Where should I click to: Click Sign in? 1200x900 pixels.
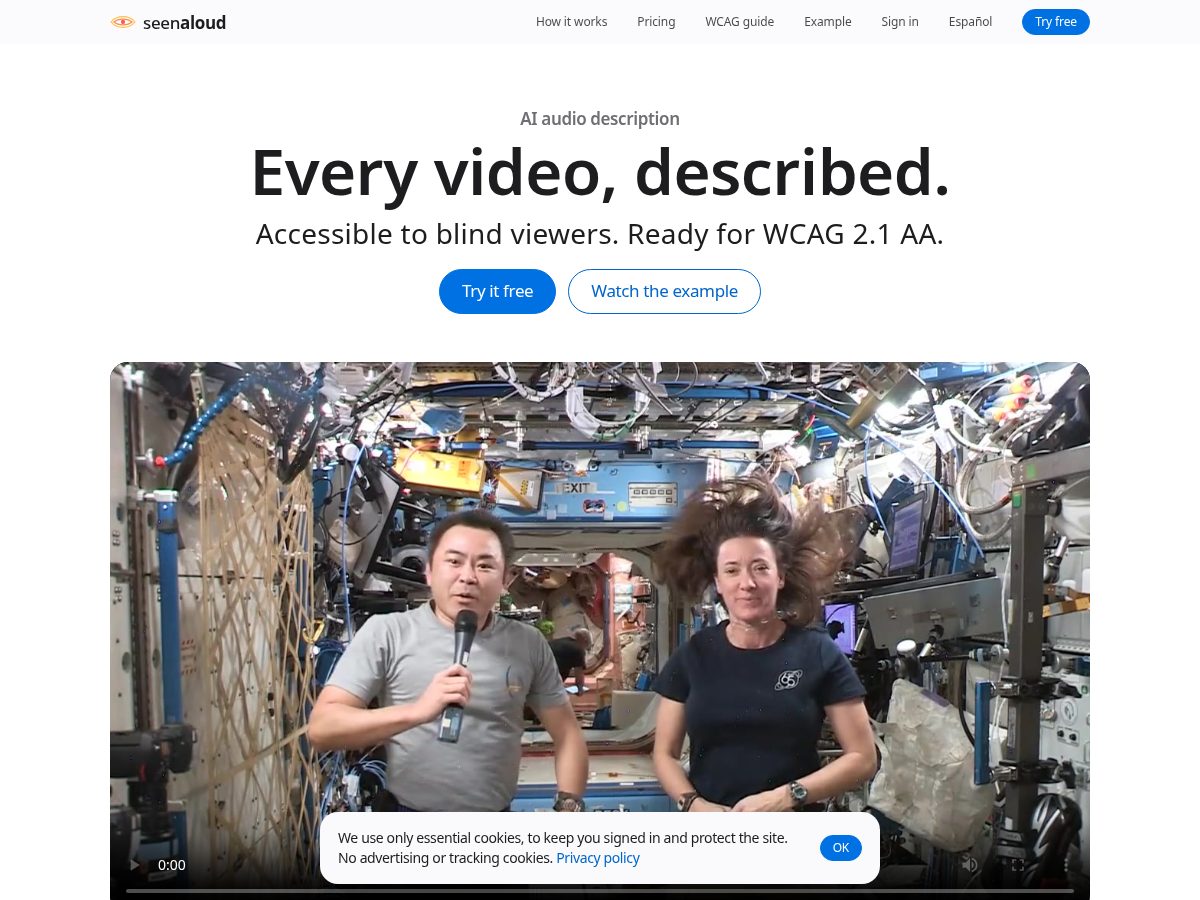click(900, 22)
